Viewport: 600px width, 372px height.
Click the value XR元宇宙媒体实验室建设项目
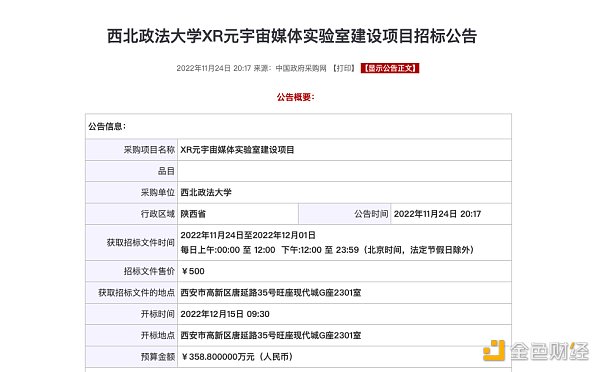[x=237, y=150]
